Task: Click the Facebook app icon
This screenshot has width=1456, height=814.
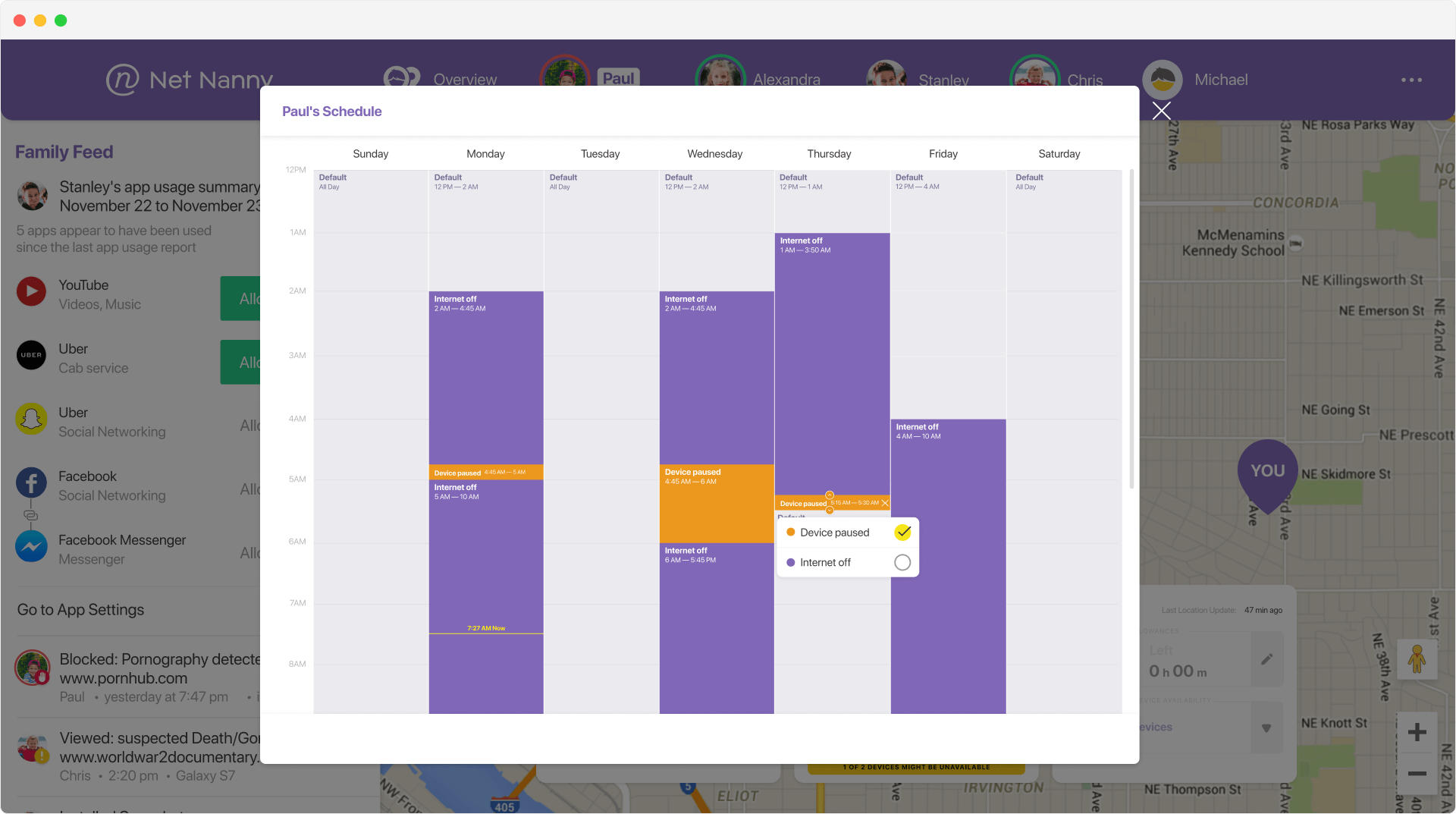Action: coord(31,482)
